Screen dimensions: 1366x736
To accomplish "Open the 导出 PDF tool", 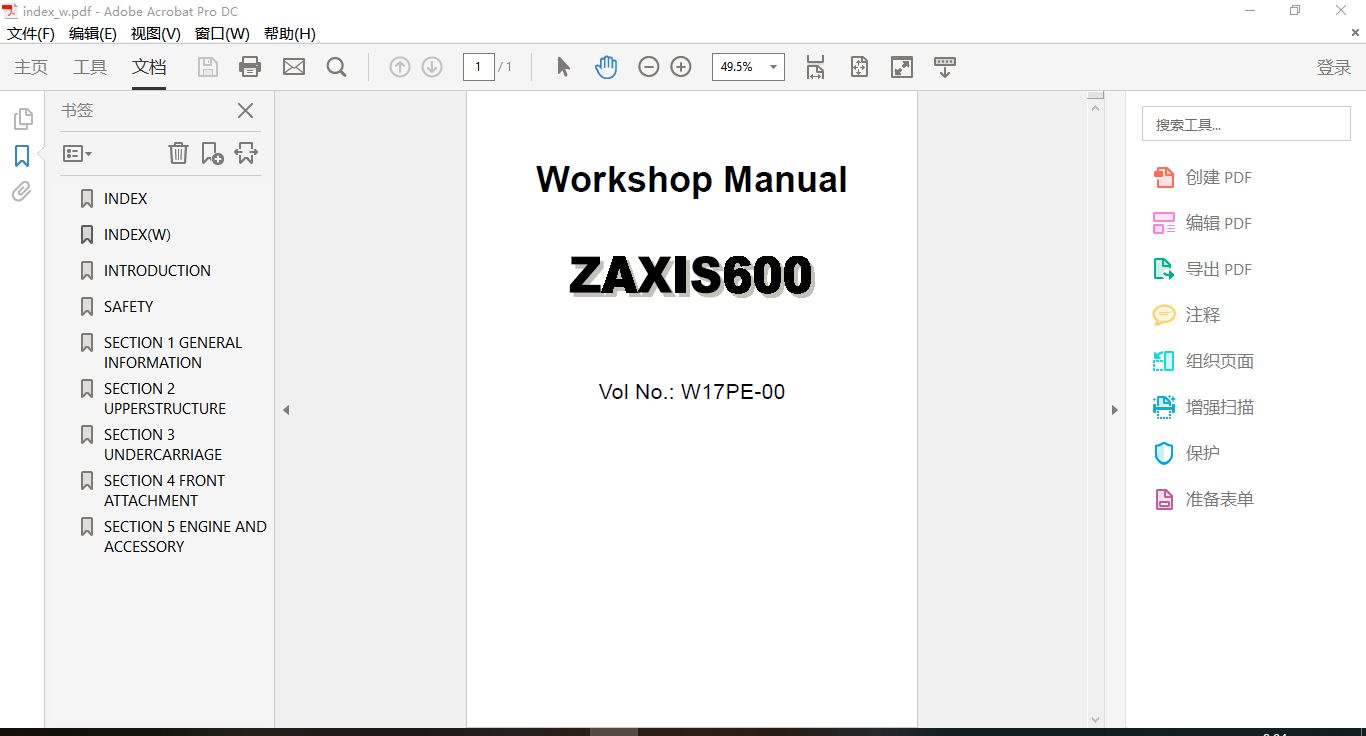I will (1203, 269).
